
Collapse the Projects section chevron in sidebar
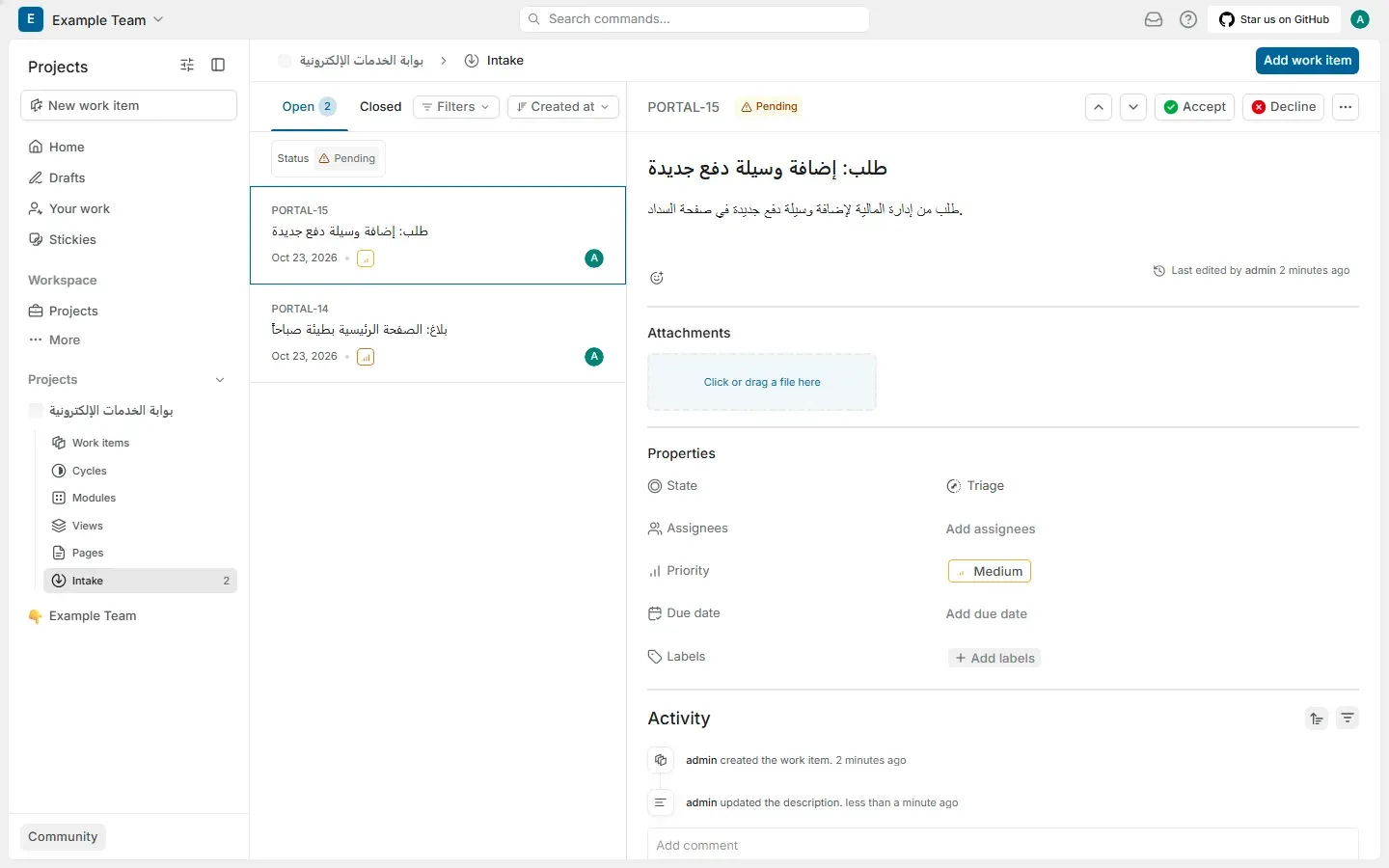point(220,380)
